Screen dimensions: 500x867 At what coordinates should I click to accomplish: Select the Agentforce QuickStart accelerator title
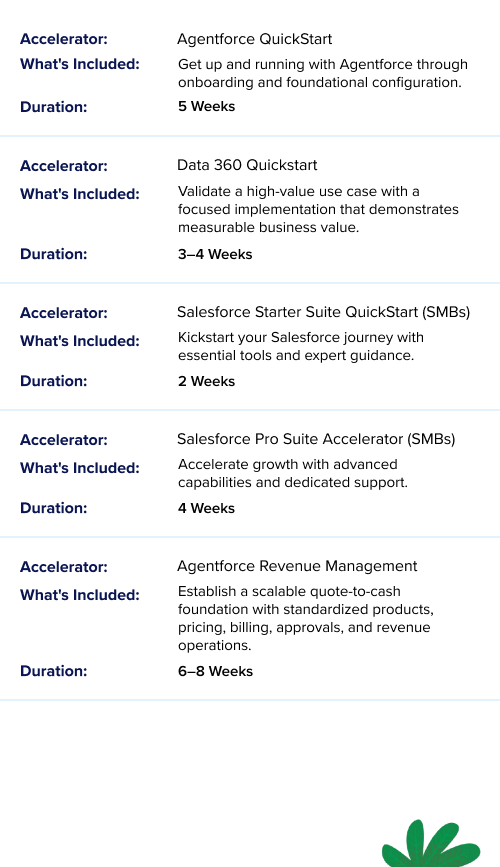click(x=254, y=39)
